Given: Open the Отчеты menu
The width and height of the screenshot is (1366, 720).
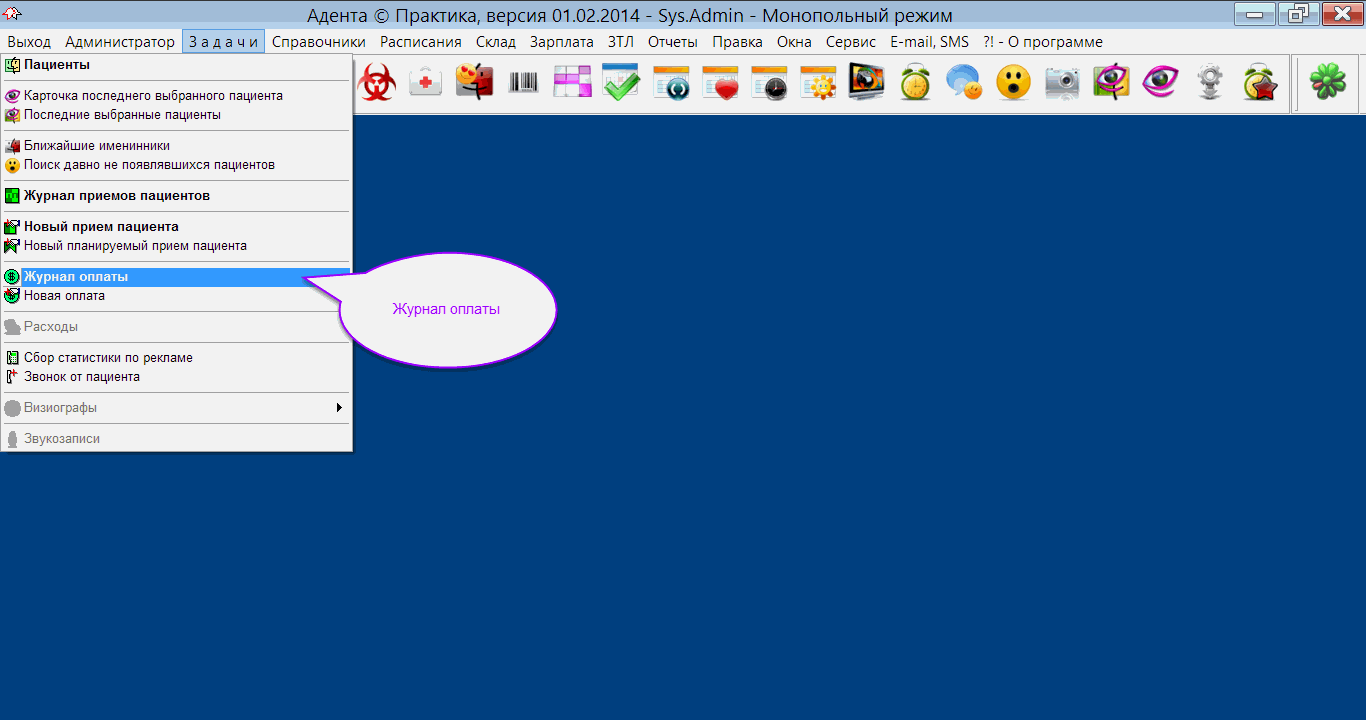Looking at the screenshot, I should (672, 42).
